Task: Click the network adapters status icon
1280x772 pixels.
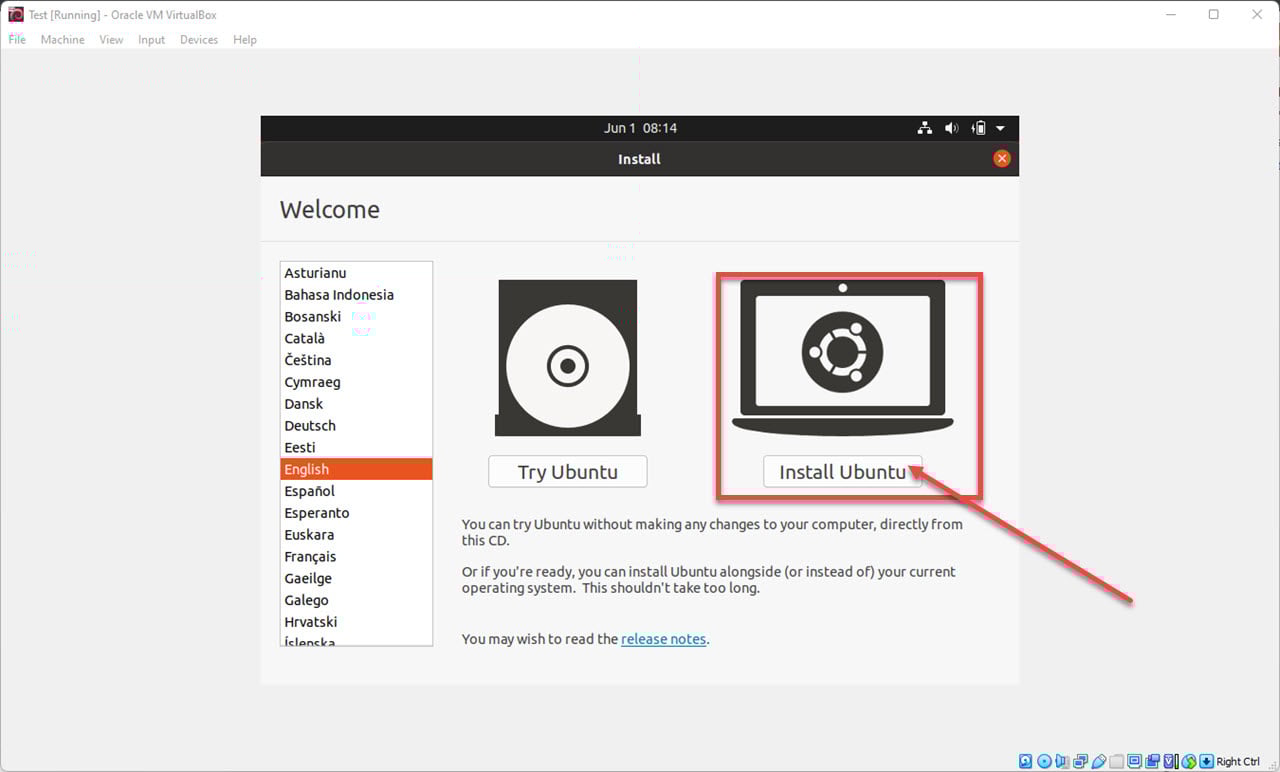Action: pyautogui.click(x=1080, y=761)
